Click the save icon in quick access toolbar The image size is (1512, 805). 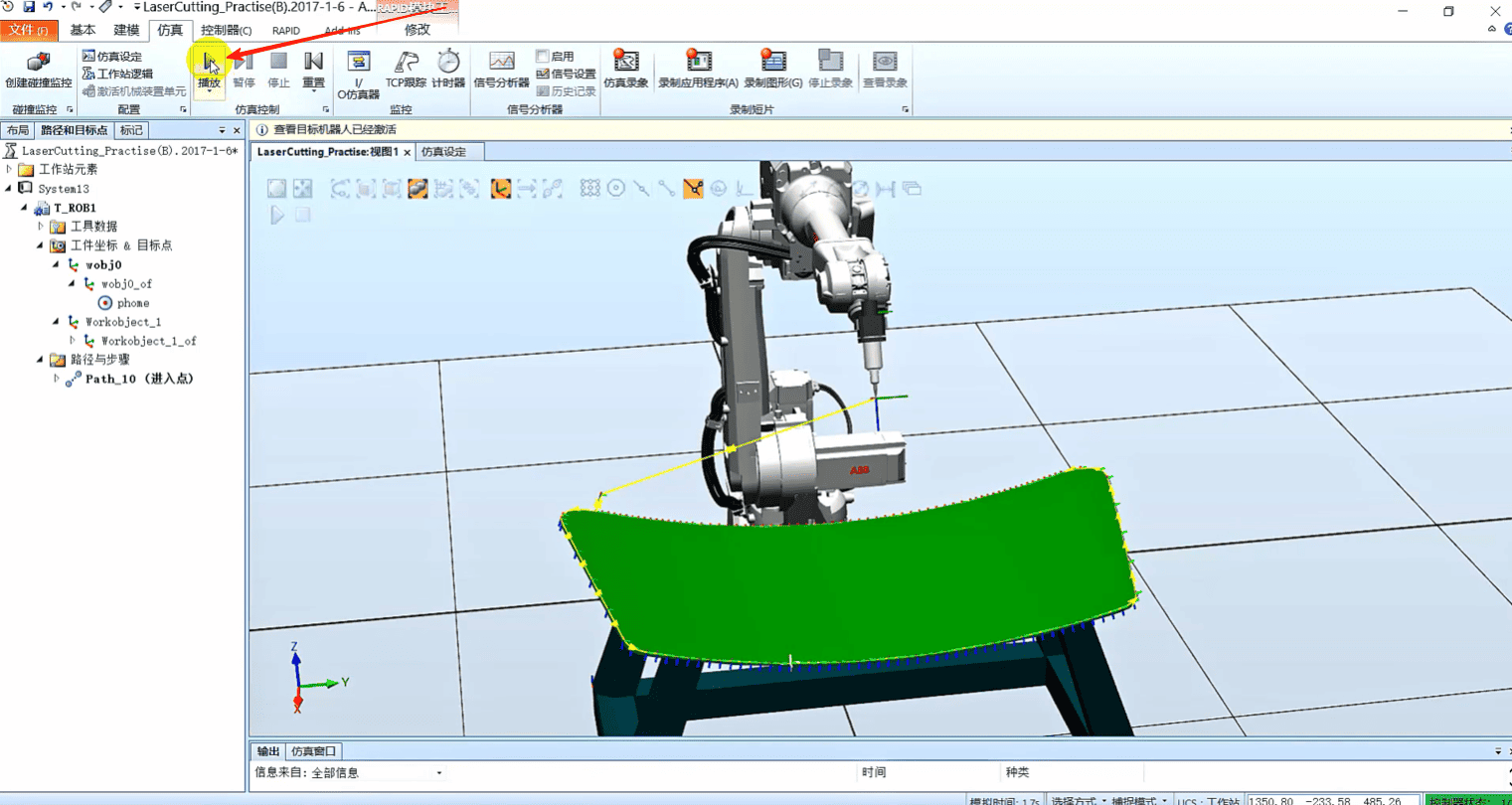(x=29, y=7)
